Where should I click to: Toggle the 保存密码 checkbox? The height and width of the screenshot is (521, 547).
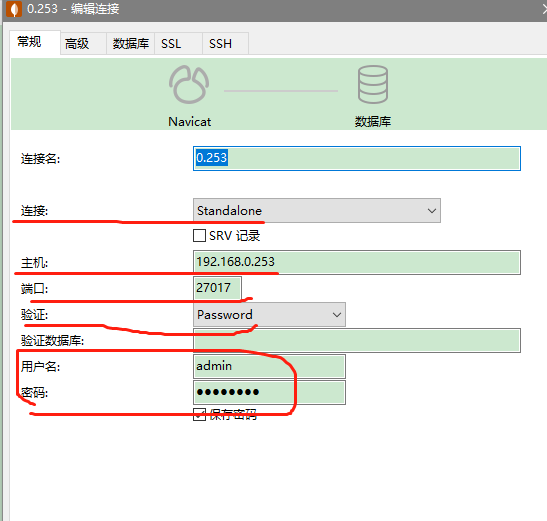(x=199, y=415)
